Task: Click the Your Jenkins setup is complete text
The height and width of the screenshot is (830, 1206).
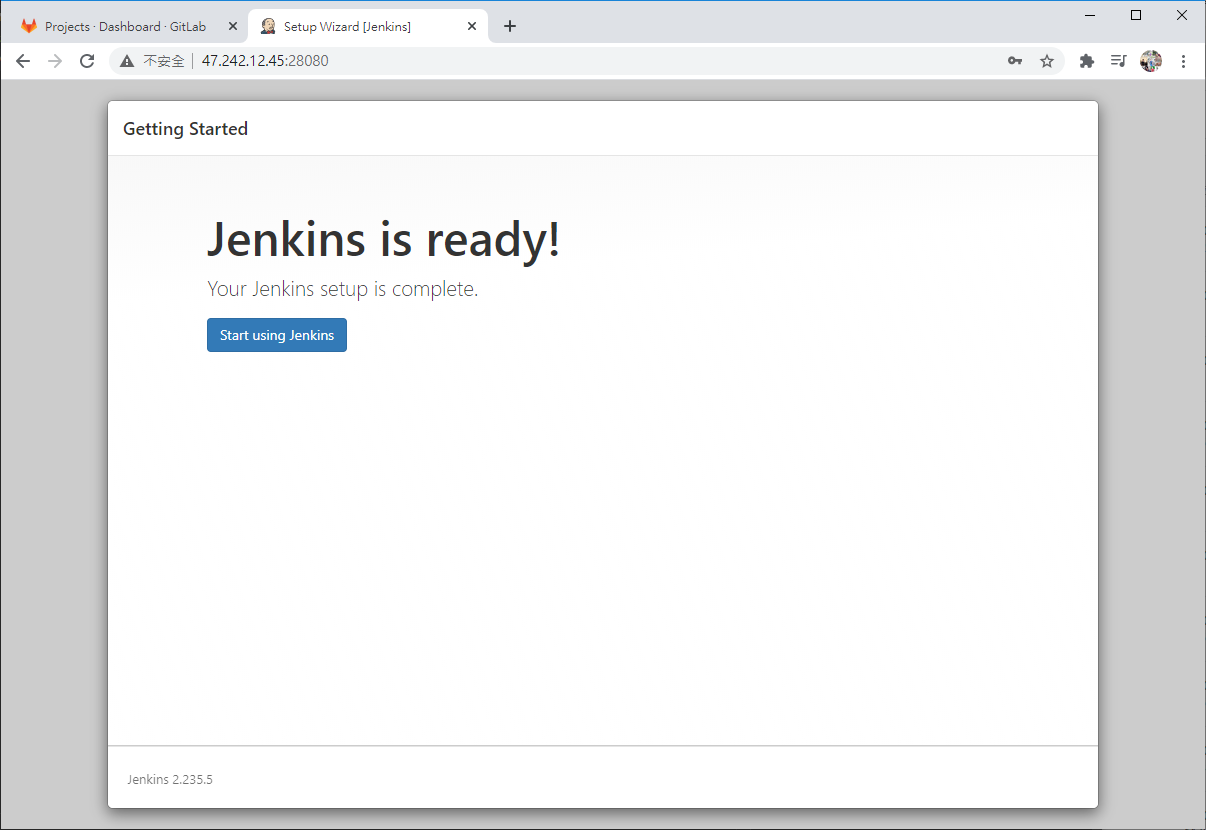Action: pos(342,290)
